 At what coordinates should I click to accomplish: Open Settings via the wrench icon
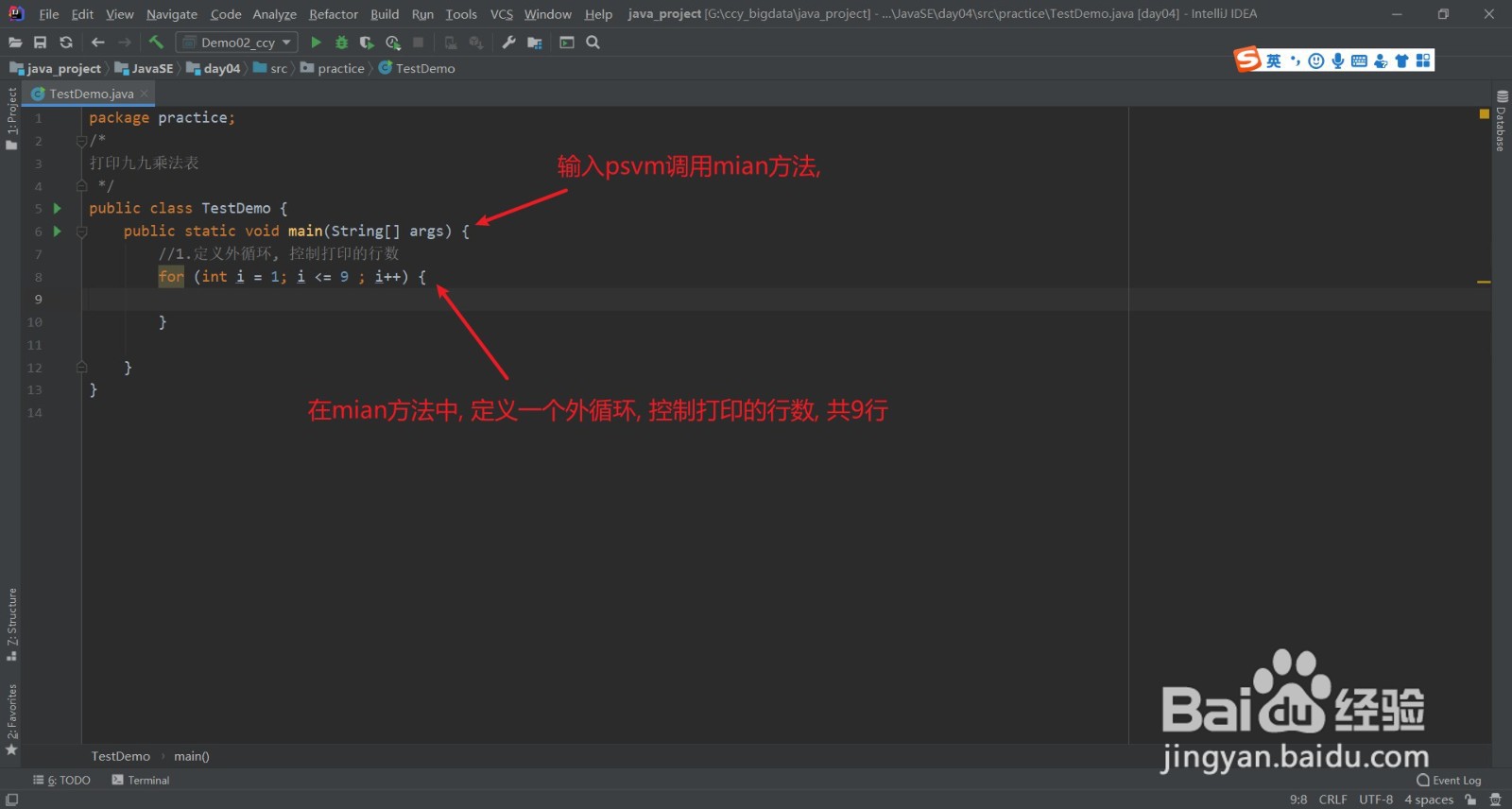coord(508,43)
